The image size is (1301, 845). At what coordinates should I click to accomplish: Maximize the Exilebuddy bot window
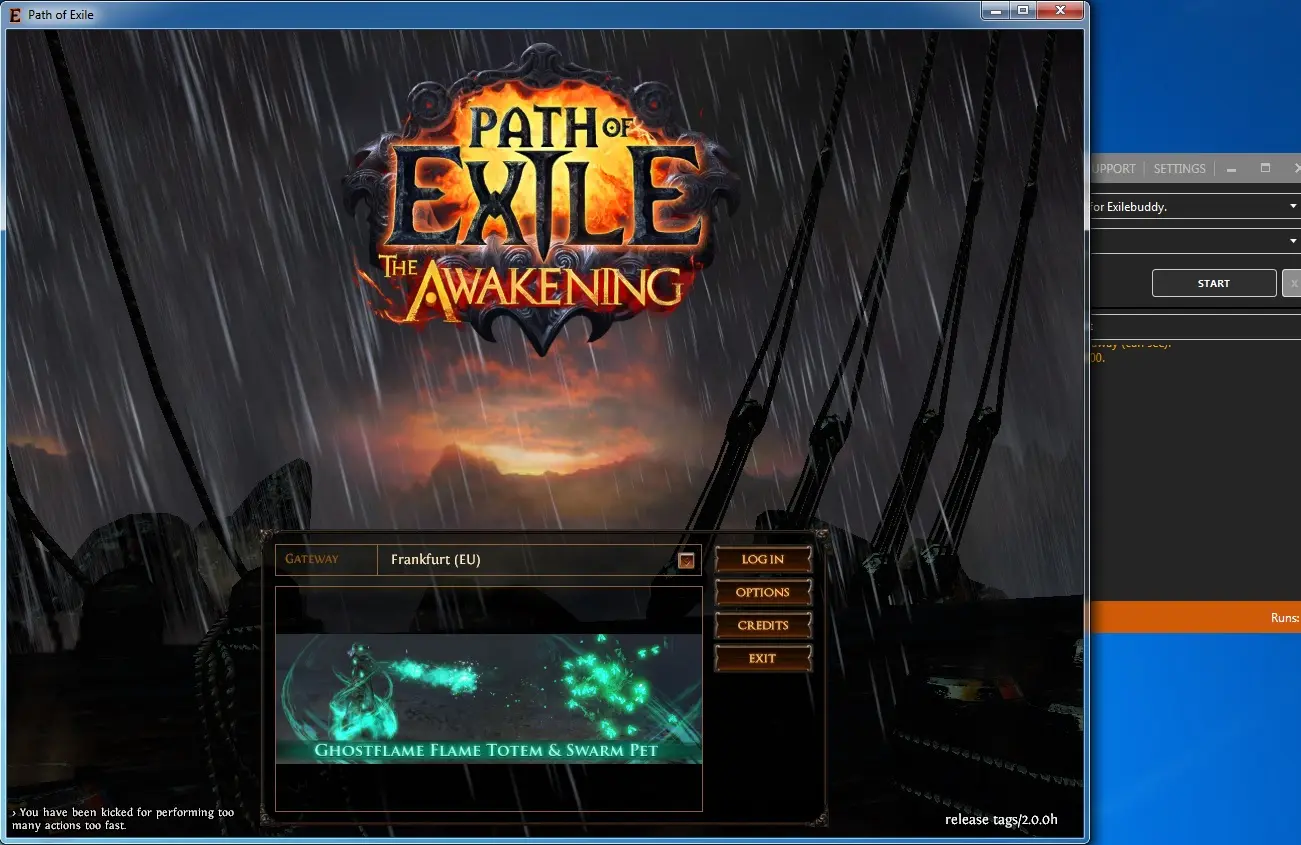(1265, 168)
